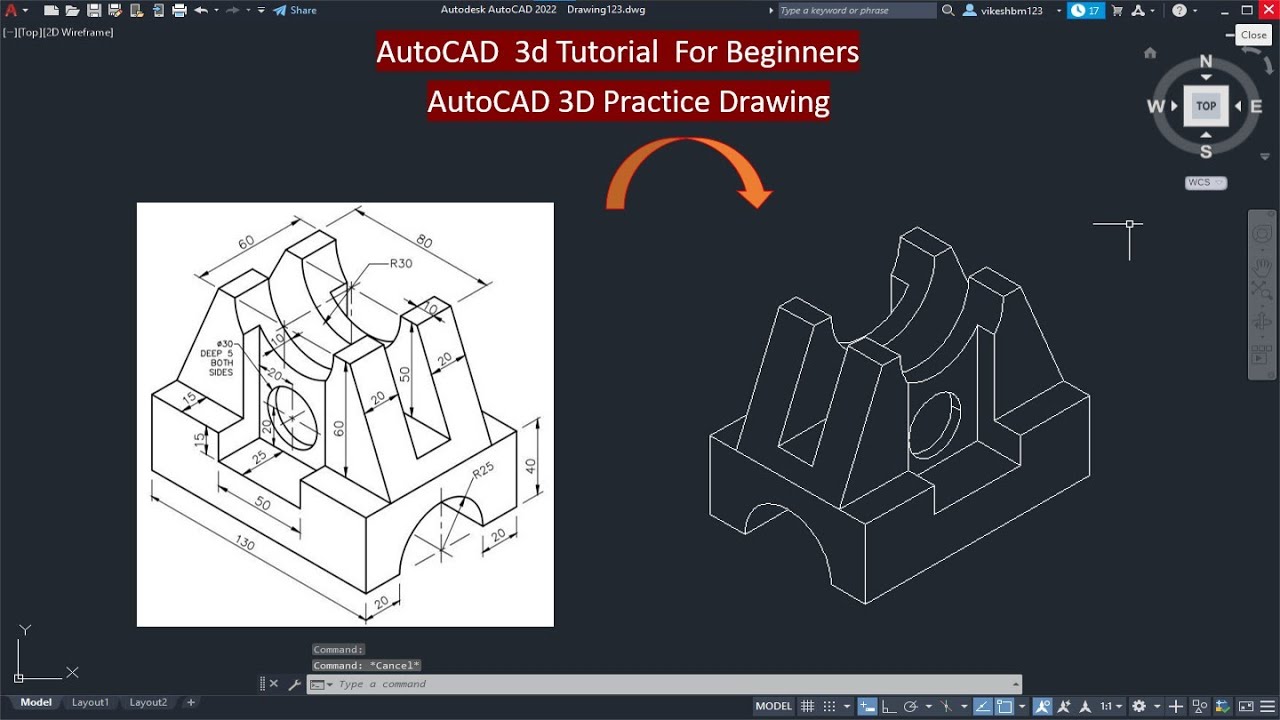The height and width of the screenshot is (720, 1280).
Task: Open [2D Wireframe] visual style menu
Action: tap(77, 32)
